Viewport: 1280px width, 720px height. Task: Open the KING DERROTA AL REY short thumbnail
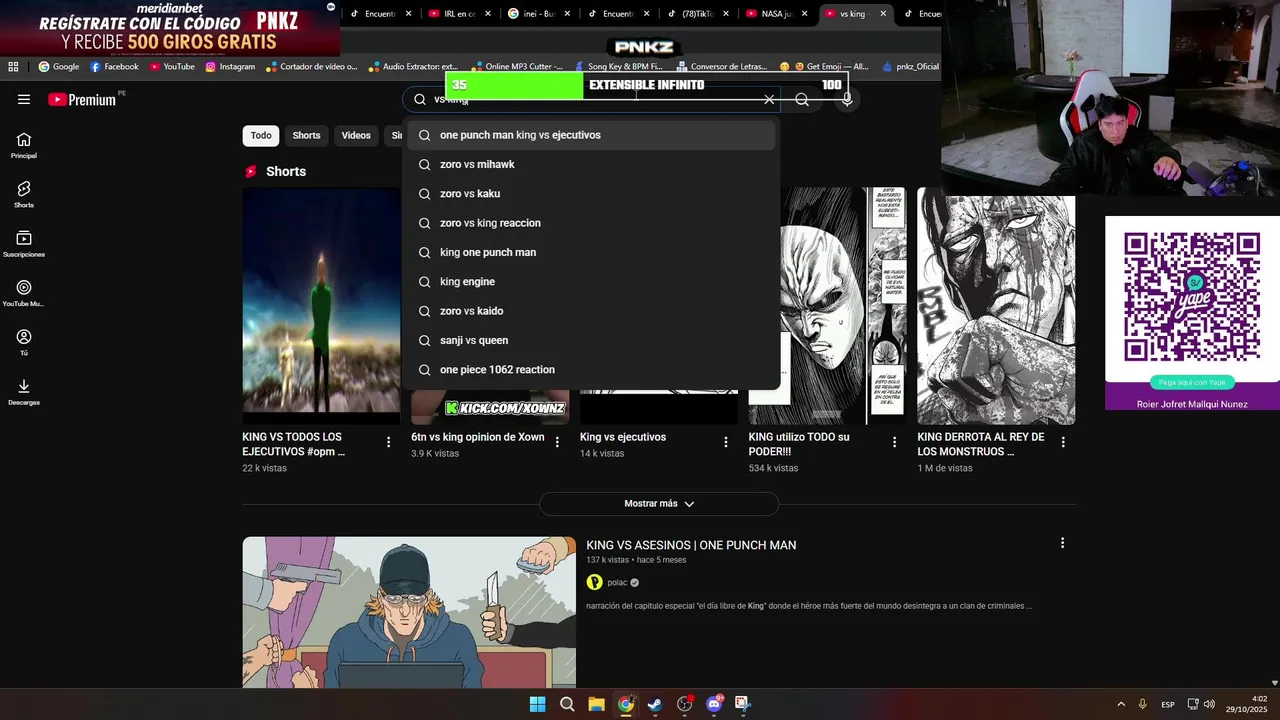click(996, 306)
